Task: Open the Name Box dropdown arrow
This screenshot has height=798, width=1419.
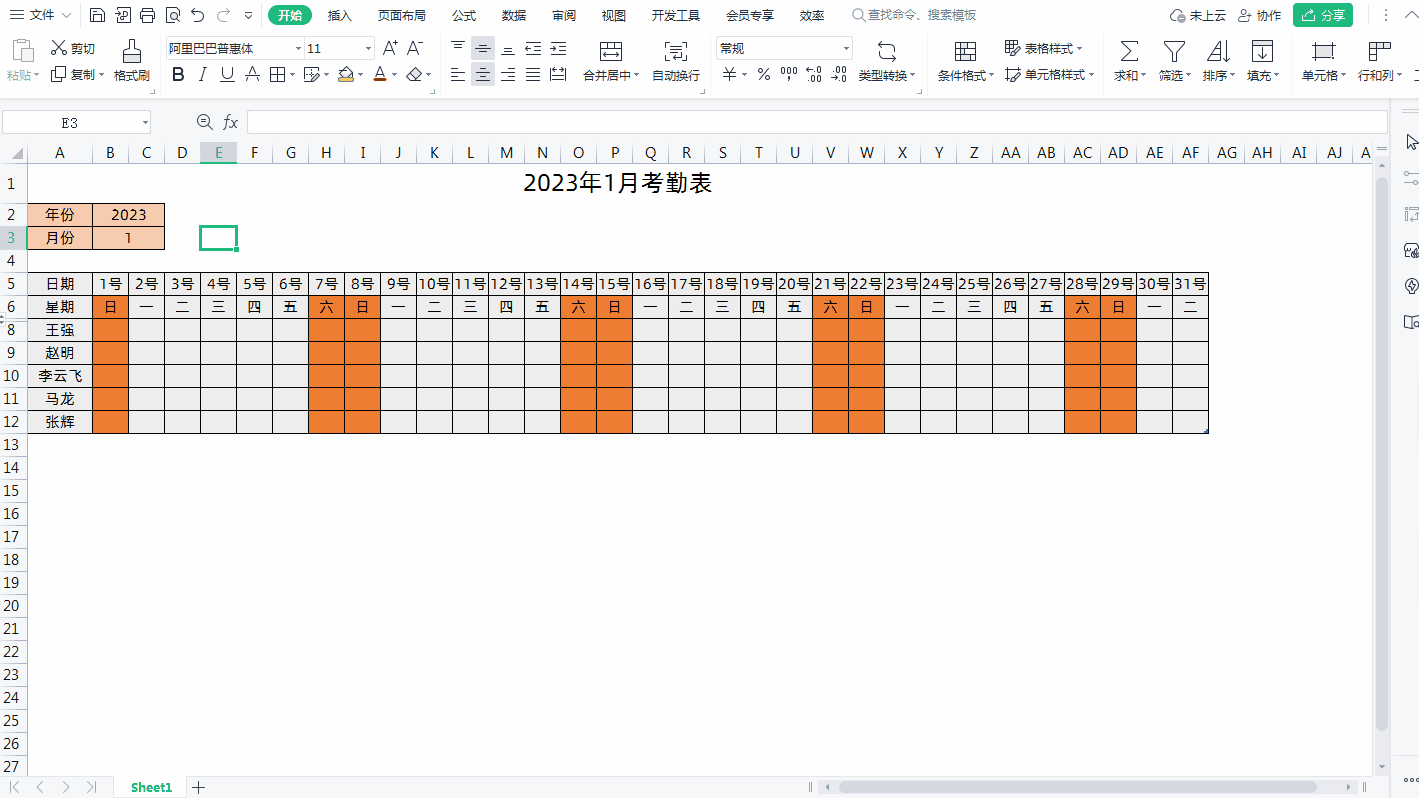Action: click(145, 122)
